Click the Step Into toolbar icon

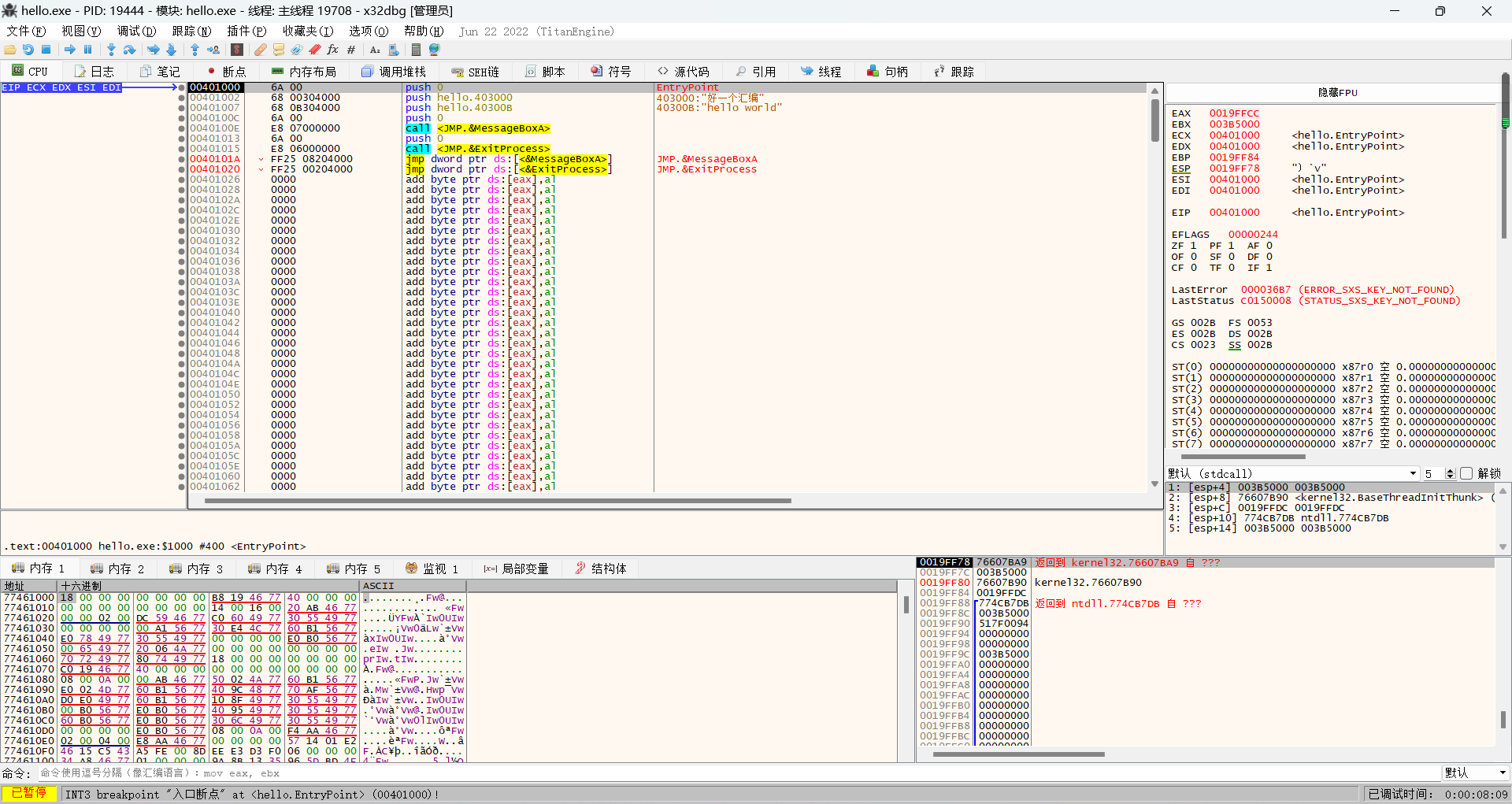[111, 50]
